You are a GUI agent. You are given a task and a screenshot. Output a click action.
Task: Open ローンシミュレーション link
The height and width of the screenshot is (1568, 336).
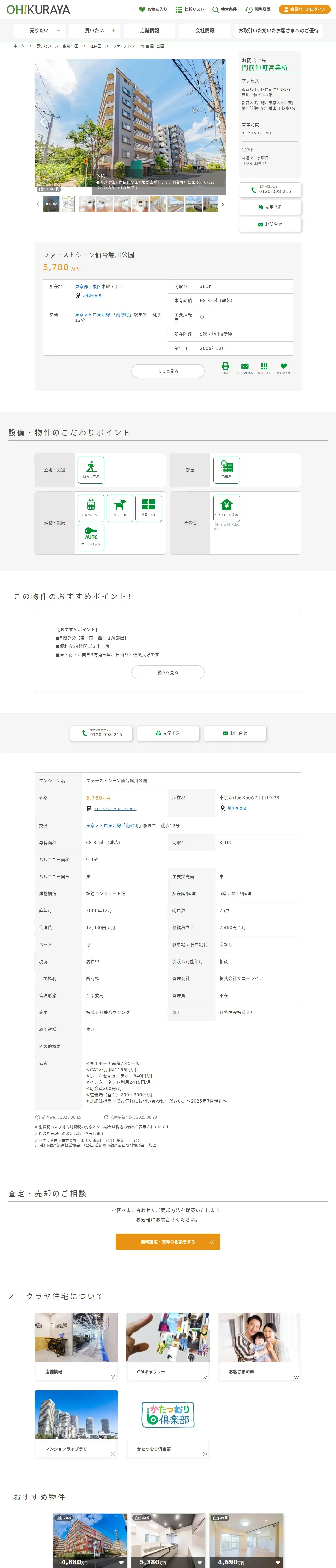coord(115,809)
